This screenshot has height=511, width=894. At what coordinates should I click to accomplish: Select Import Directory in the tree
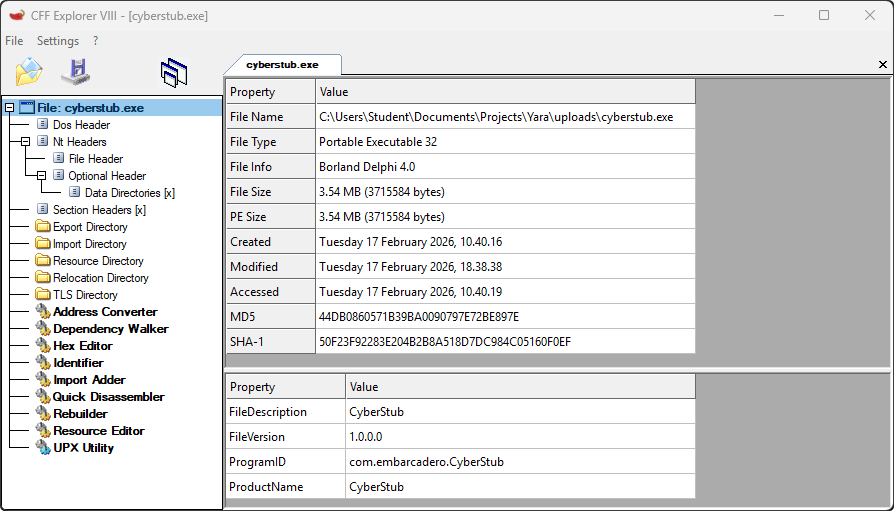click(x=89, y=244)
